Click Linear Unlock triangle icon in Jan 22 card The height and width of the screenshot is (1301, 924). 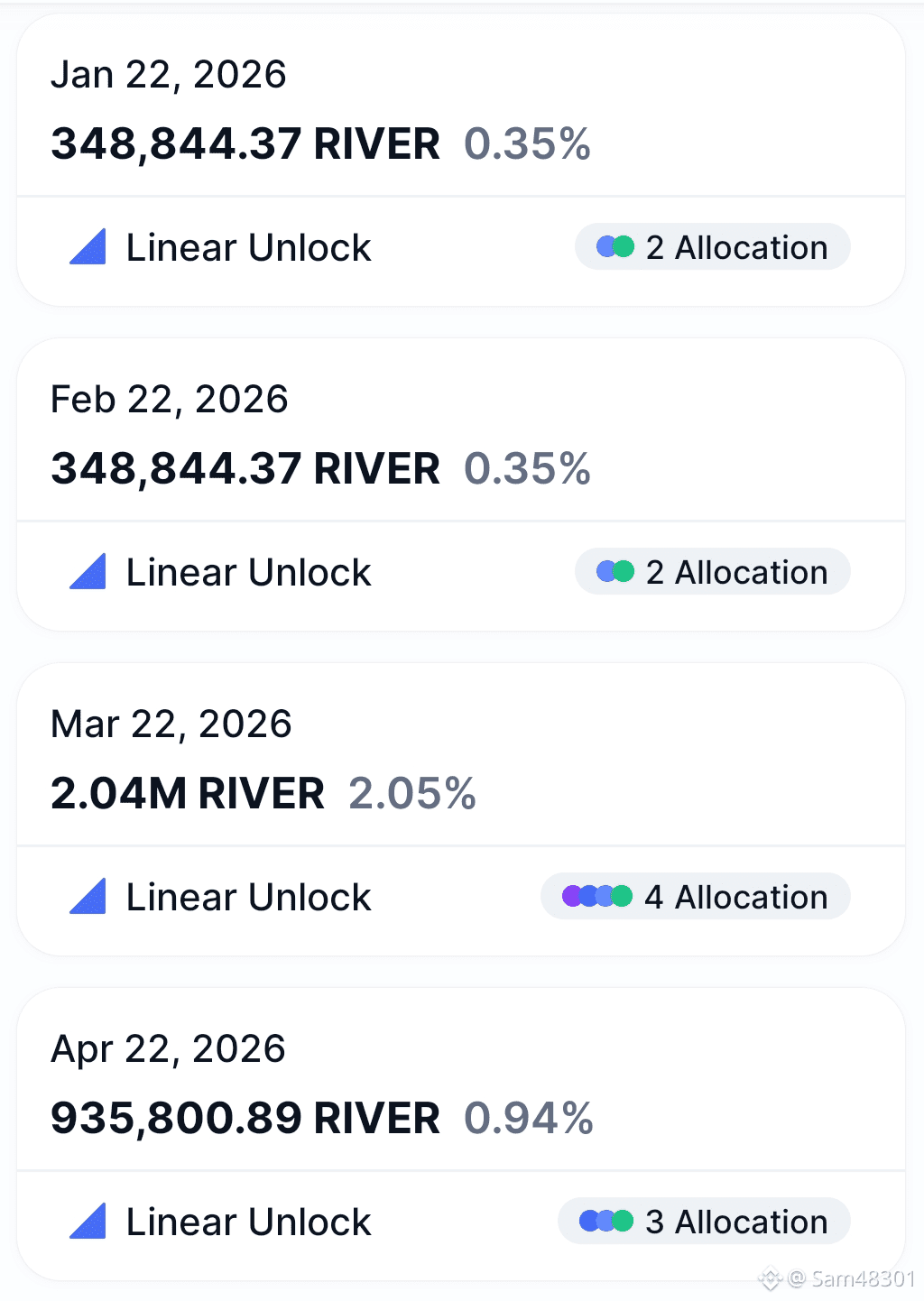pyautogui.click(x=88, y=247)
